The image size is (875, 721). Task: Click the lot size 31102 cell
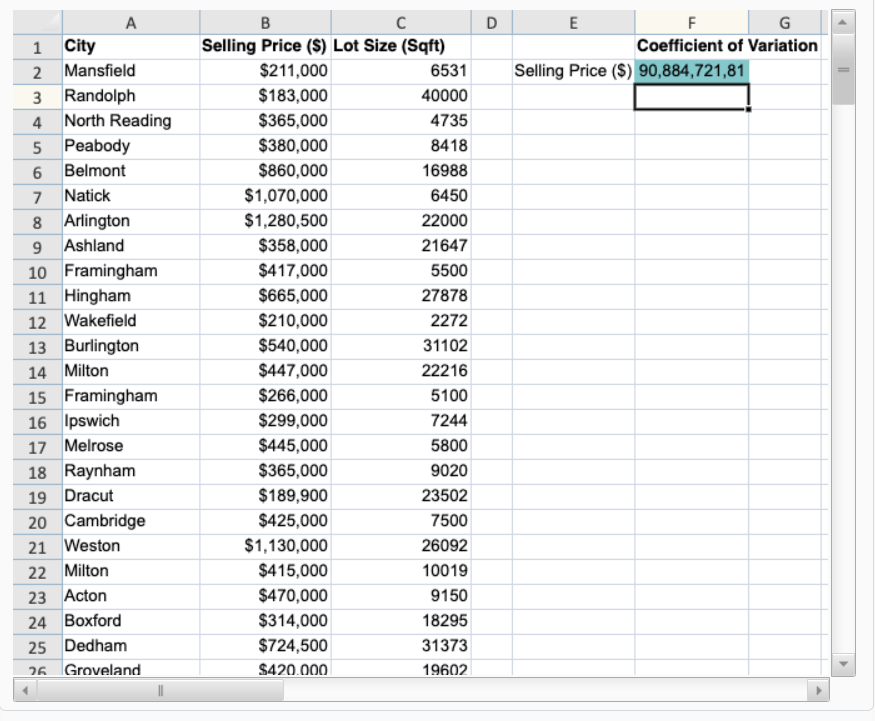pos(401,347)
